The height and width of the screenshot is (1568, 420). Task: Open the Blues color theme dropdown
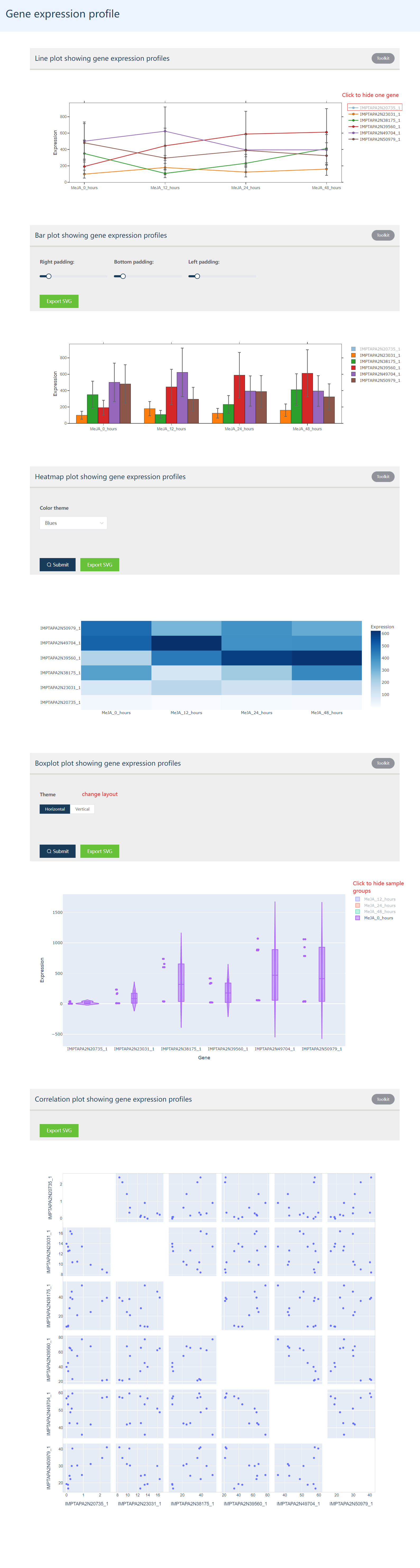tap(73, 523)
